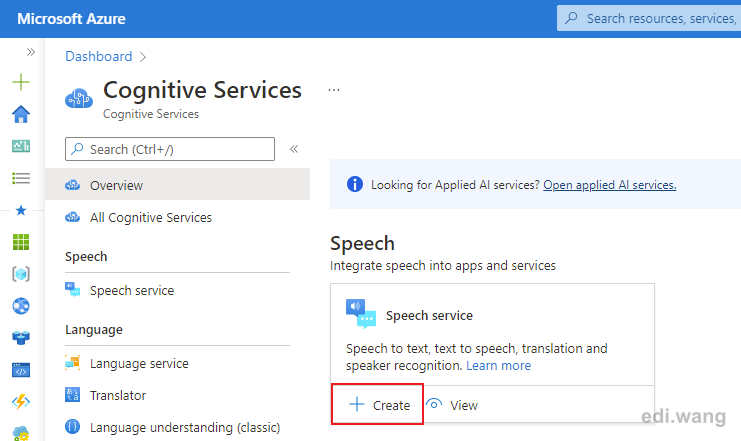Click the Speech service menu icon
Viewport: 741px width, 441px height.
pyautogui.click(x=72, y=289)
